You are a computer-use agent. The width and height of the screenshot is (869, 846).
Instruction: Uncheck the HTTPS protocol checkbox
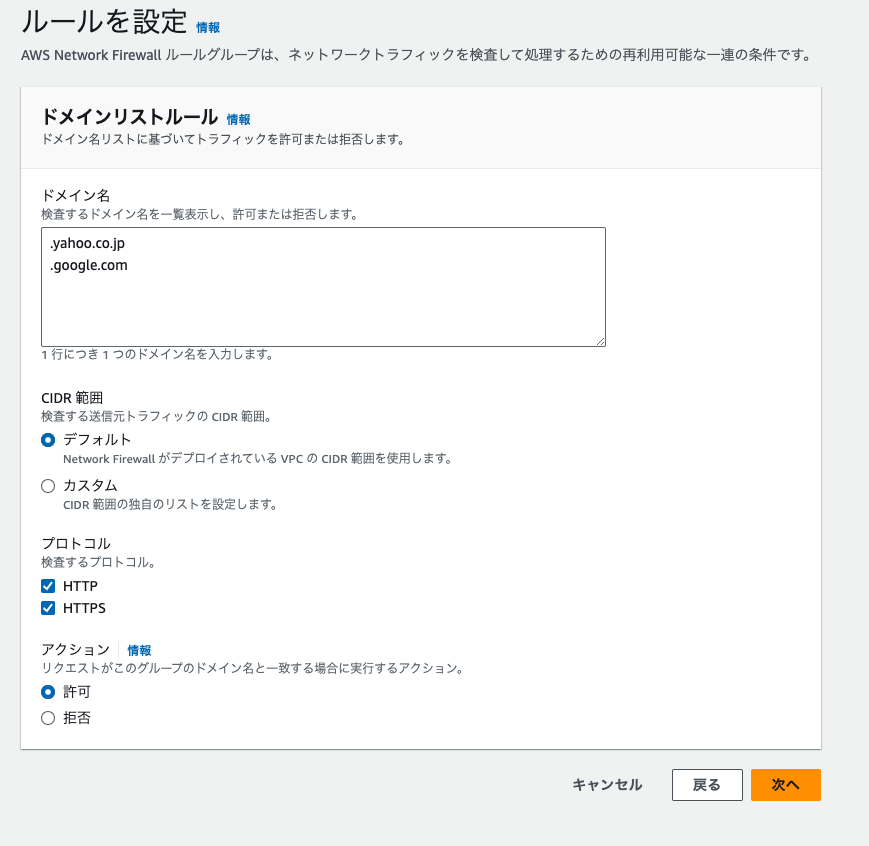[48, 608]
